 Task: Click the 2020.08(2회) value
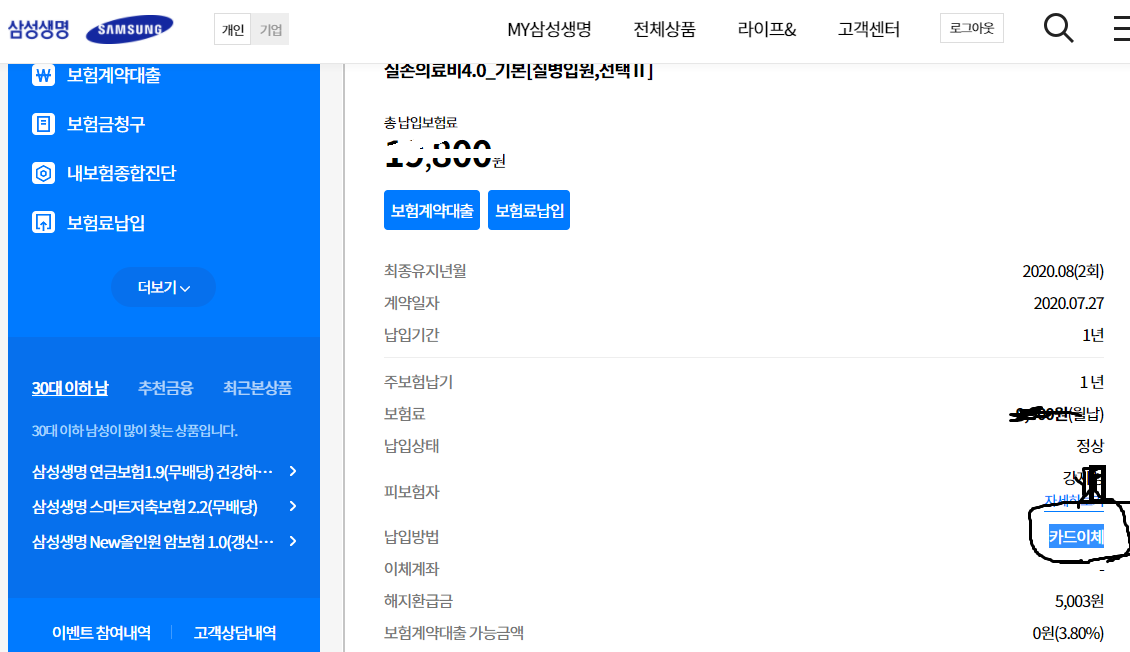coord(1063,271)
